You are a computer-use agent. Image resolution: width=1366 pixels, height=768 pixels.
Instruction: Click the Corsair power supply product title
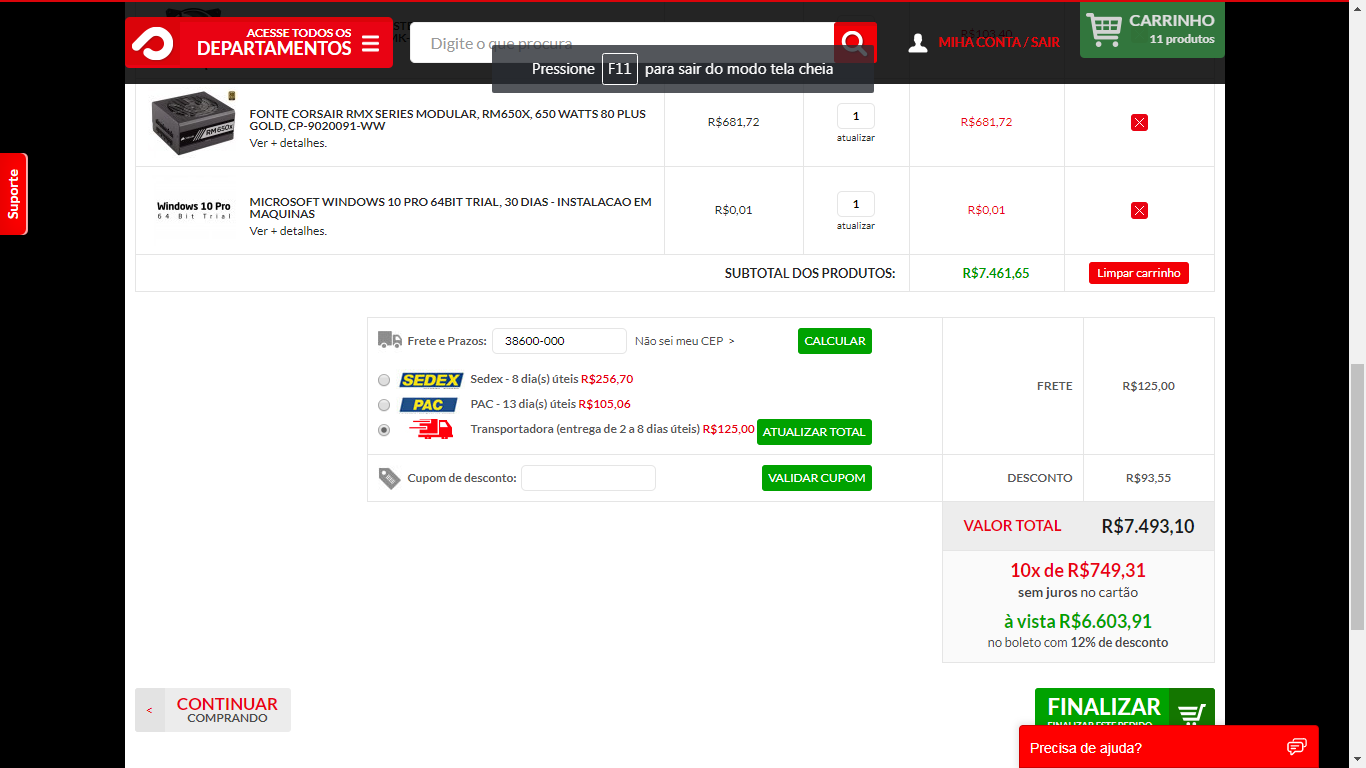[x=448, y=120]
